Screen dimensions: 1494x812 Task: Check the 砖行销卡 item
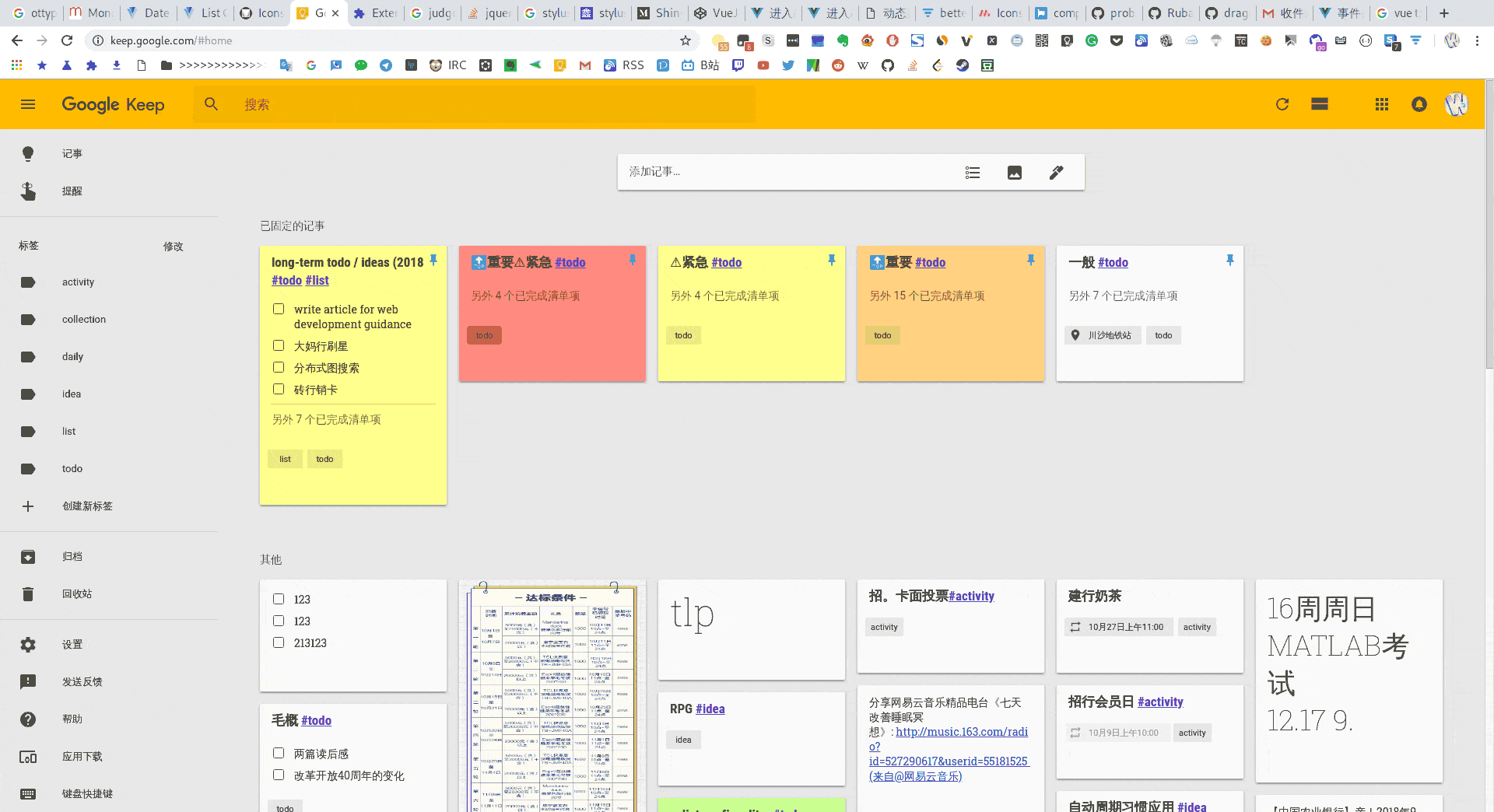tap(279, 389)
